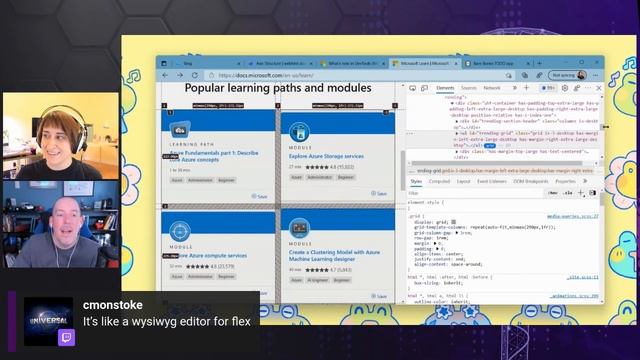Click the align-items: center declaration
The image size is (640, 360).
click(439, 254)
